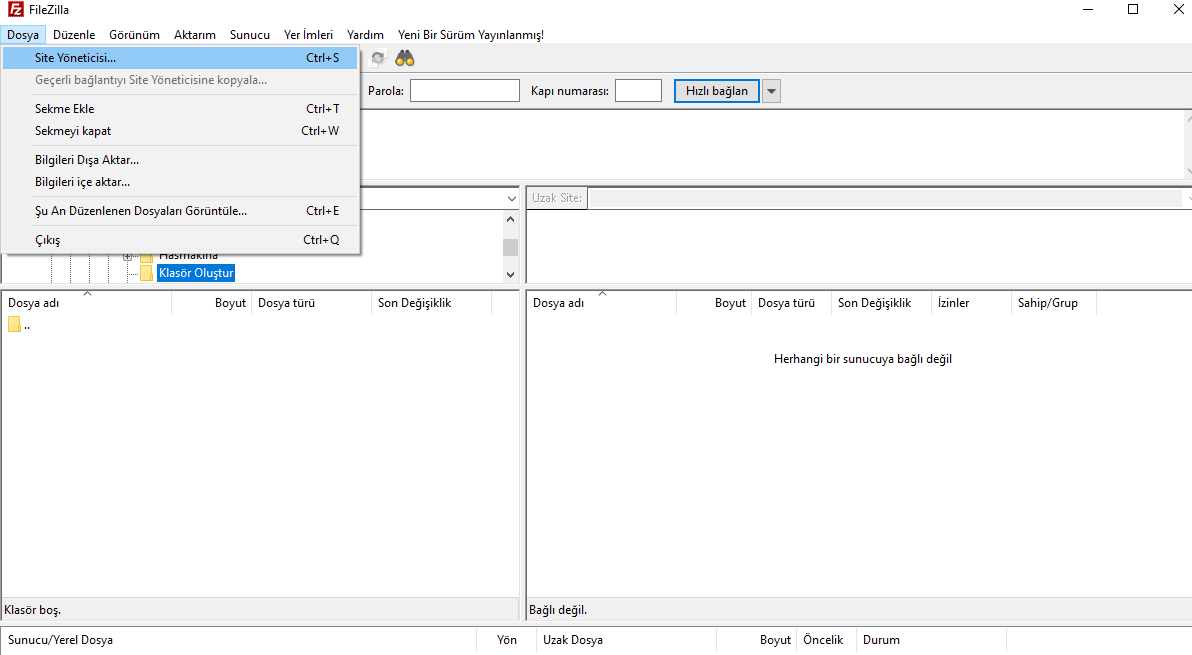Choose Sekme Ekle from Dosya menu

pos(180,109)
